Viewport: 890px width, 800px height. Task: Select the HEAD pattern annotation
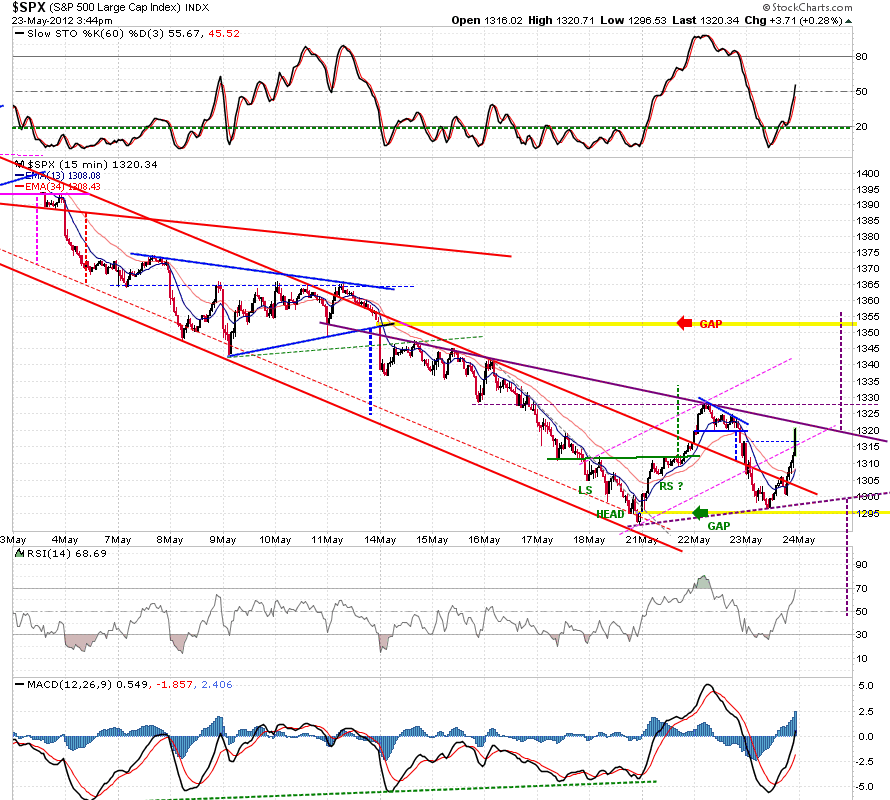point(610,514)
